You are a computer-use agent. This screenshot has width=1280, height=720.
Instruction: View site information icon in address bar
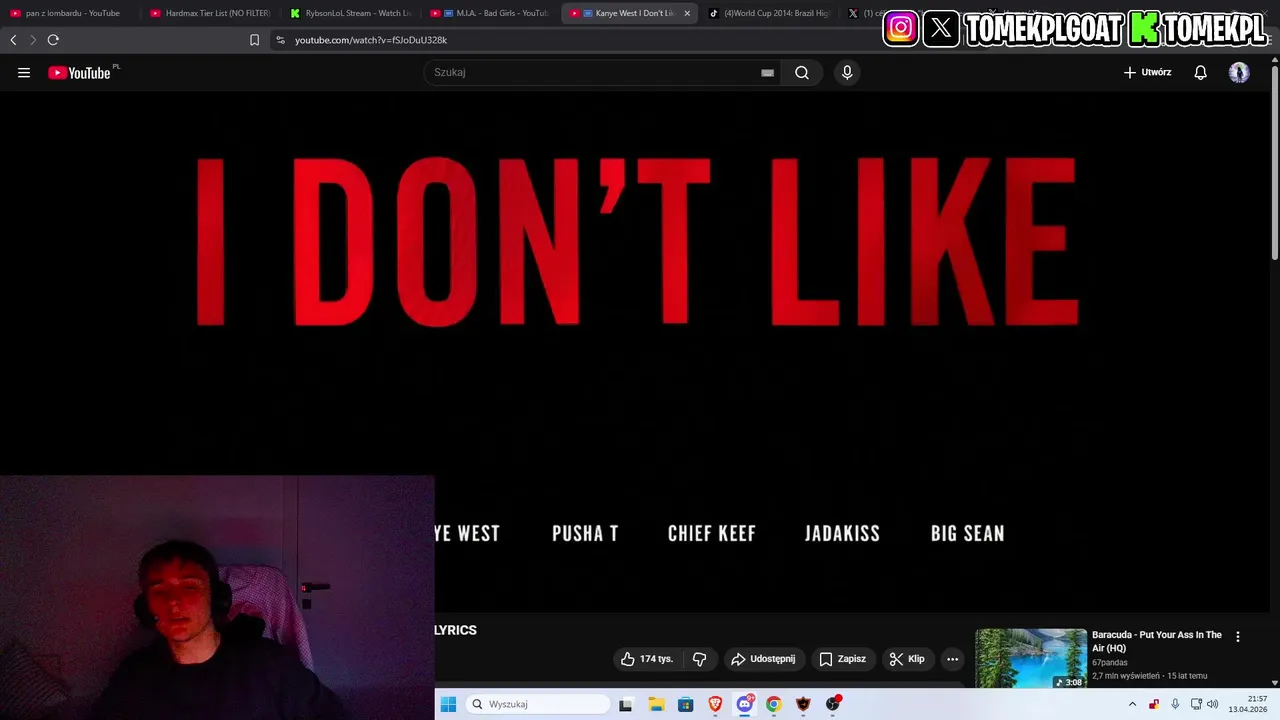pos(280,40)
